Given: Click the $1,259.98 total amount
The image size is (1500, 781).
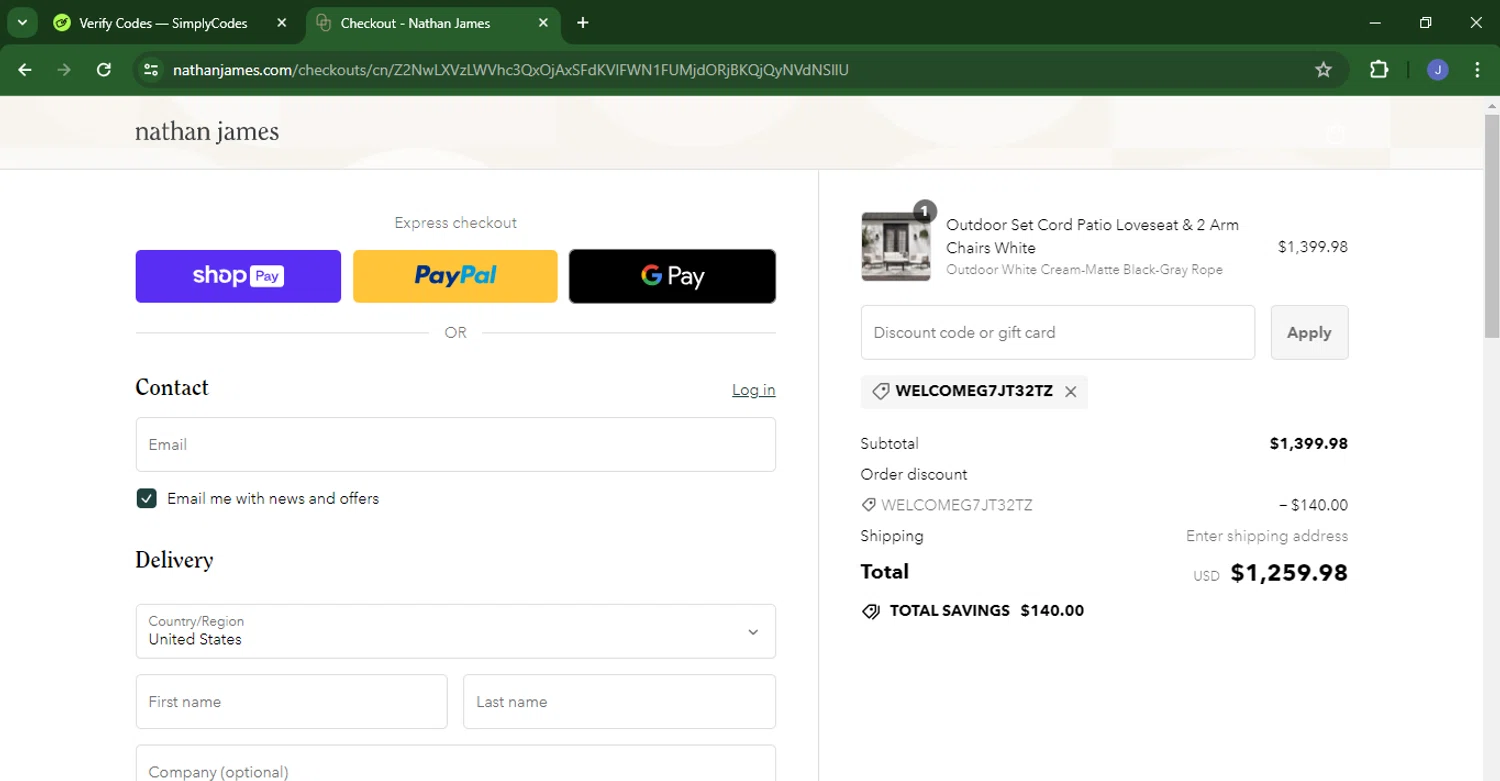Looking at the screenshot, I should click(x=1289, y=573).
